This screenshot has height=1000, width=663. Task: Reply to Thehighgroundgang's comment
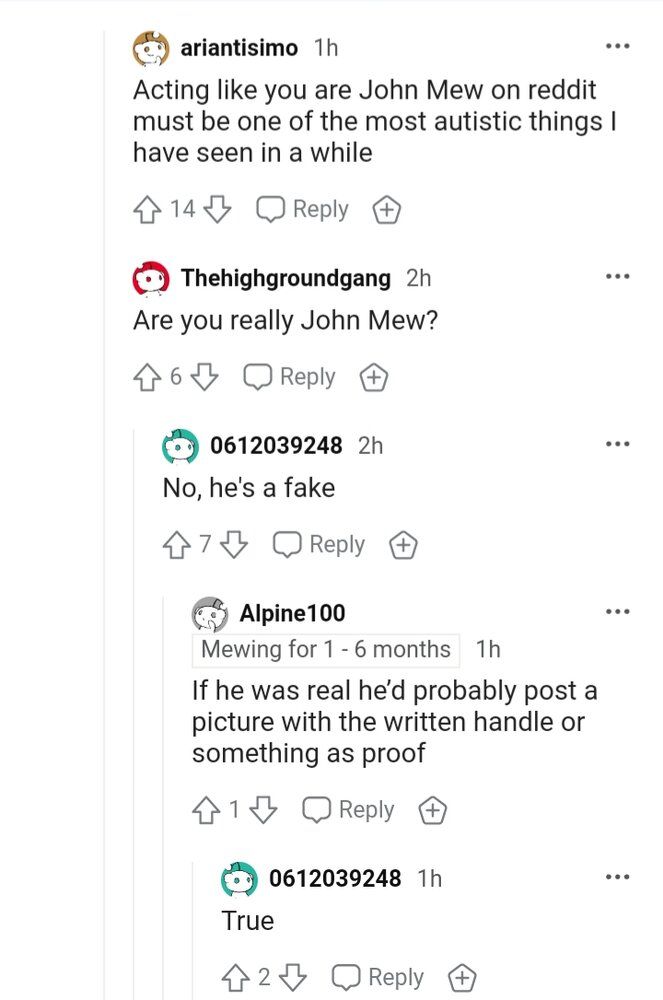tap(289, 377)
